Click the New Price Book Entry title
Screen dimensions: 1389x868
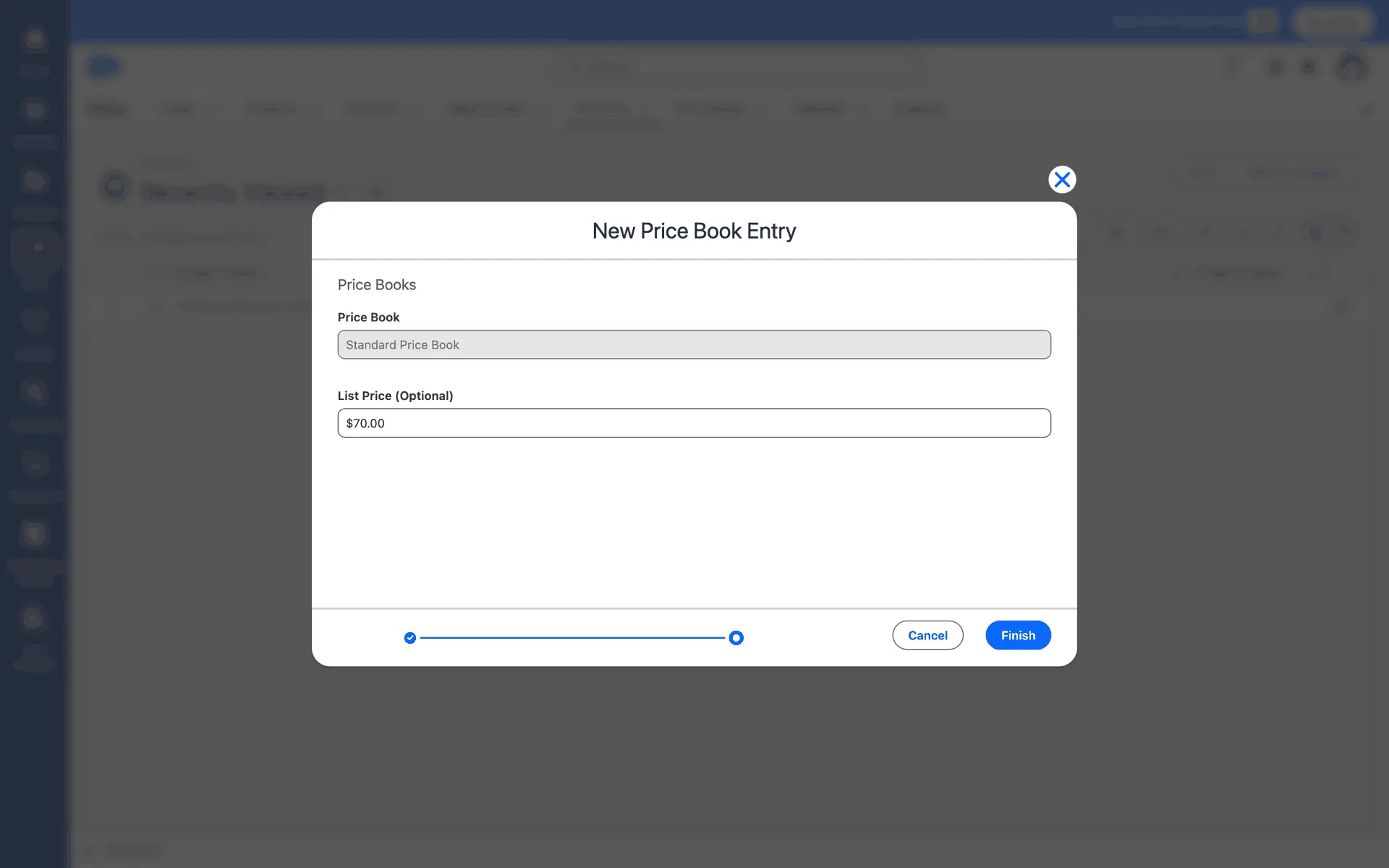[x=694, y=231]
